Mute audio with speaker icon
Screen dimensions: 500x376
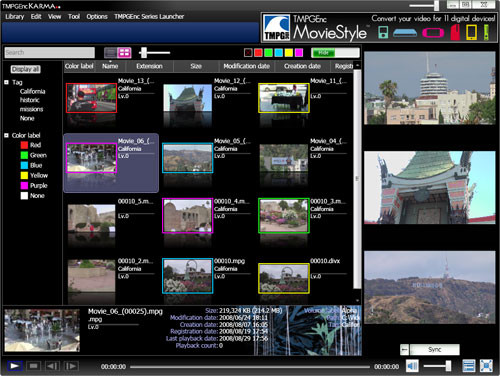coord(412,366)
